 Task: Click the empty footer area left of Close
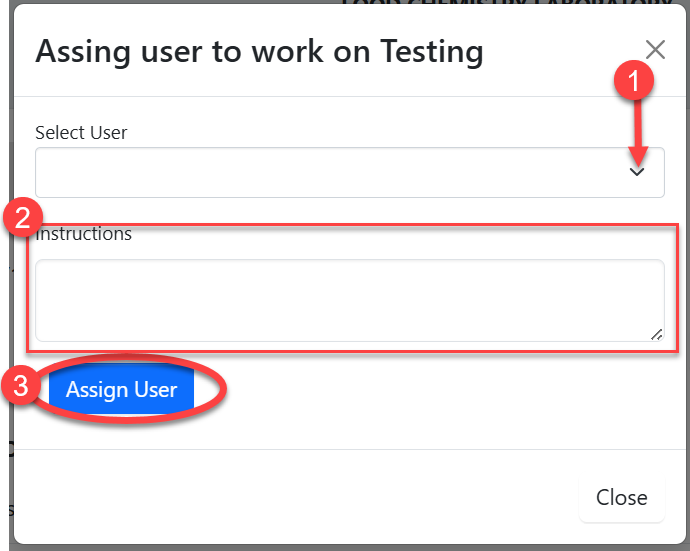pyautogui.click(x=300, y=498)
